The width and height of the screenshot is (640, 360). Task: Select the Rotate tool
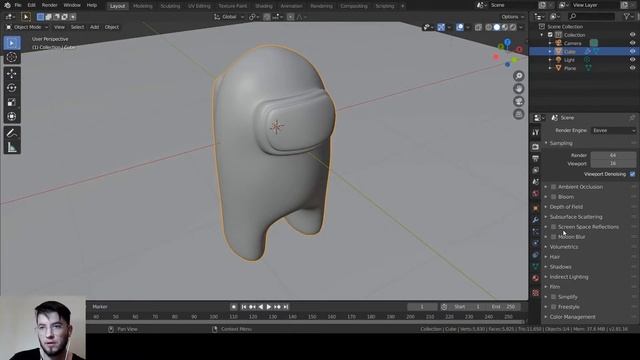pos(12,88)
